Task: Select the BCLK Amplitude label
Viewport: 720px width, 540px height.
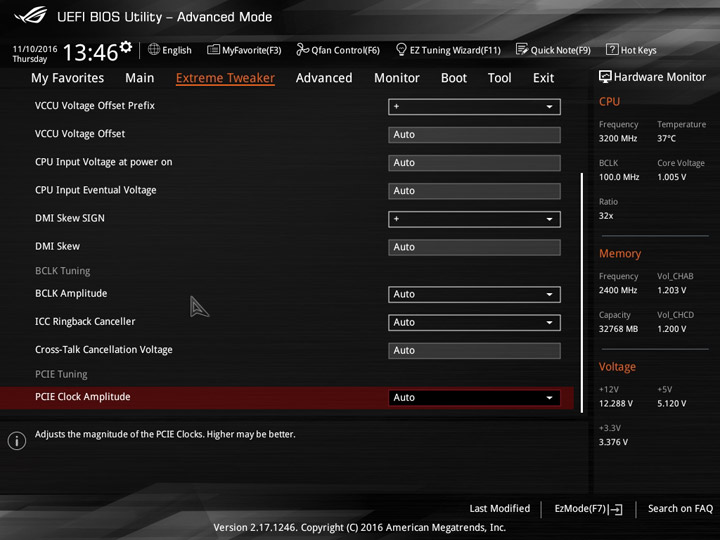Action: click(x=71, y=293)
